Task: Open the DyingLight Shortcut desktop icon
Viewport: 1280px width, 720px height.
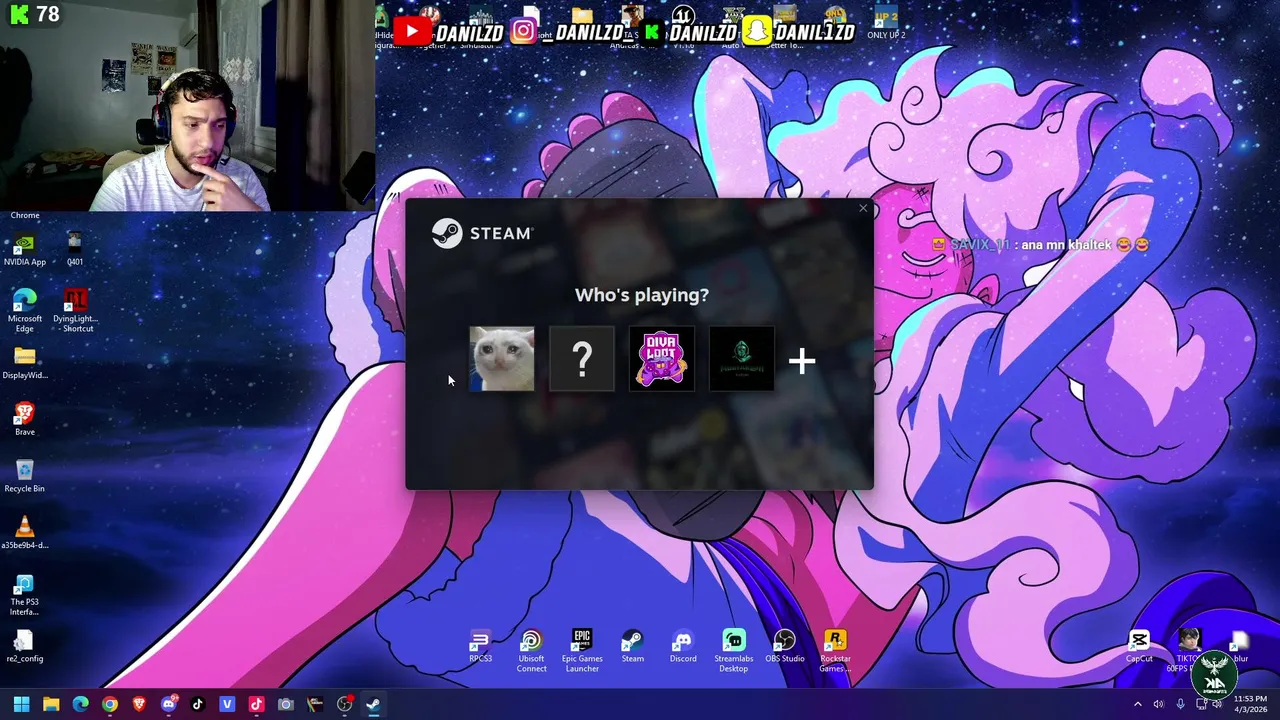Action: pos(75,311)
